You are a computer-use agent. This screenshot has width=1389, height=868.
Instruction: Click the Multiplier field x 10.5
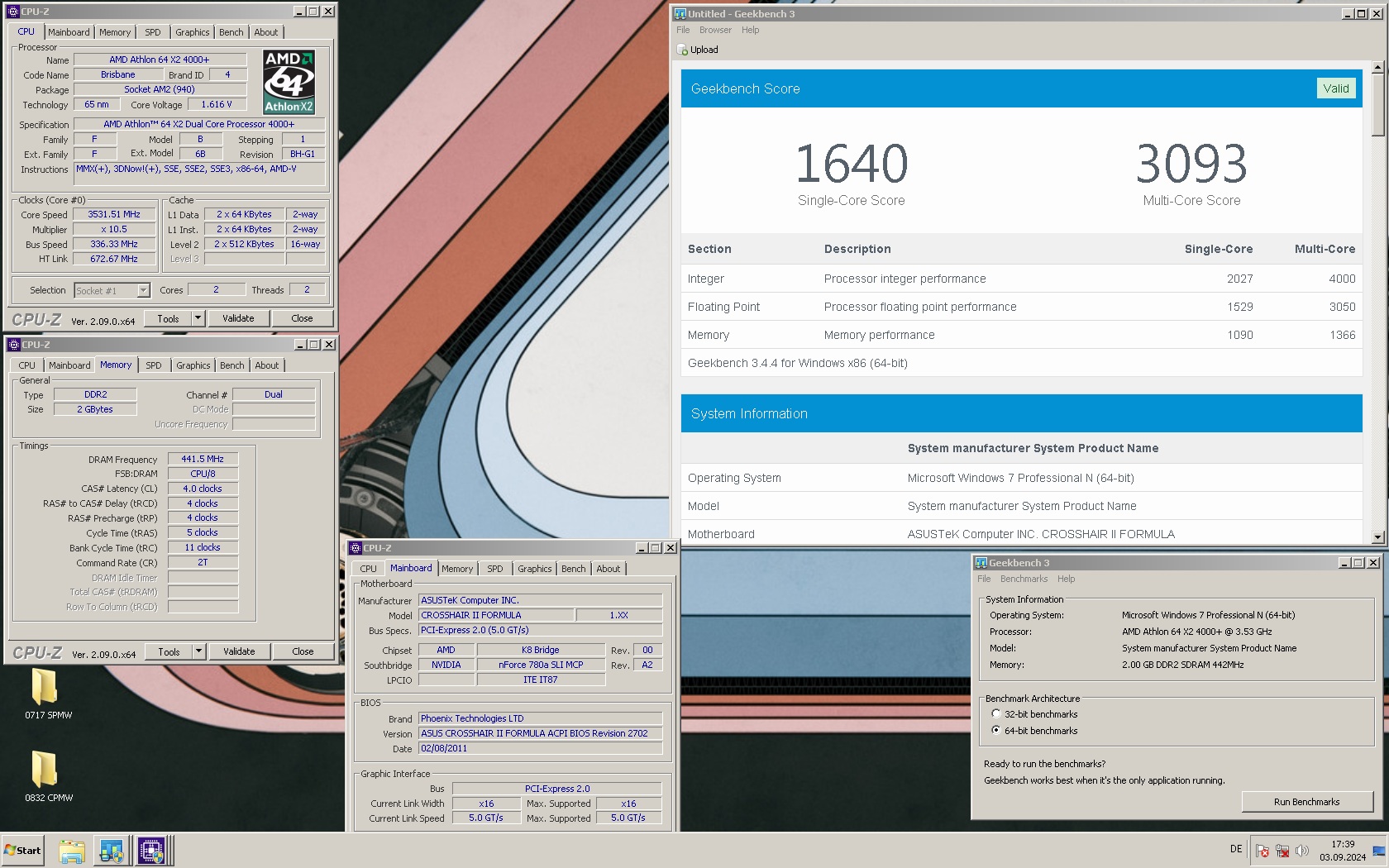(x=114, y=229)
